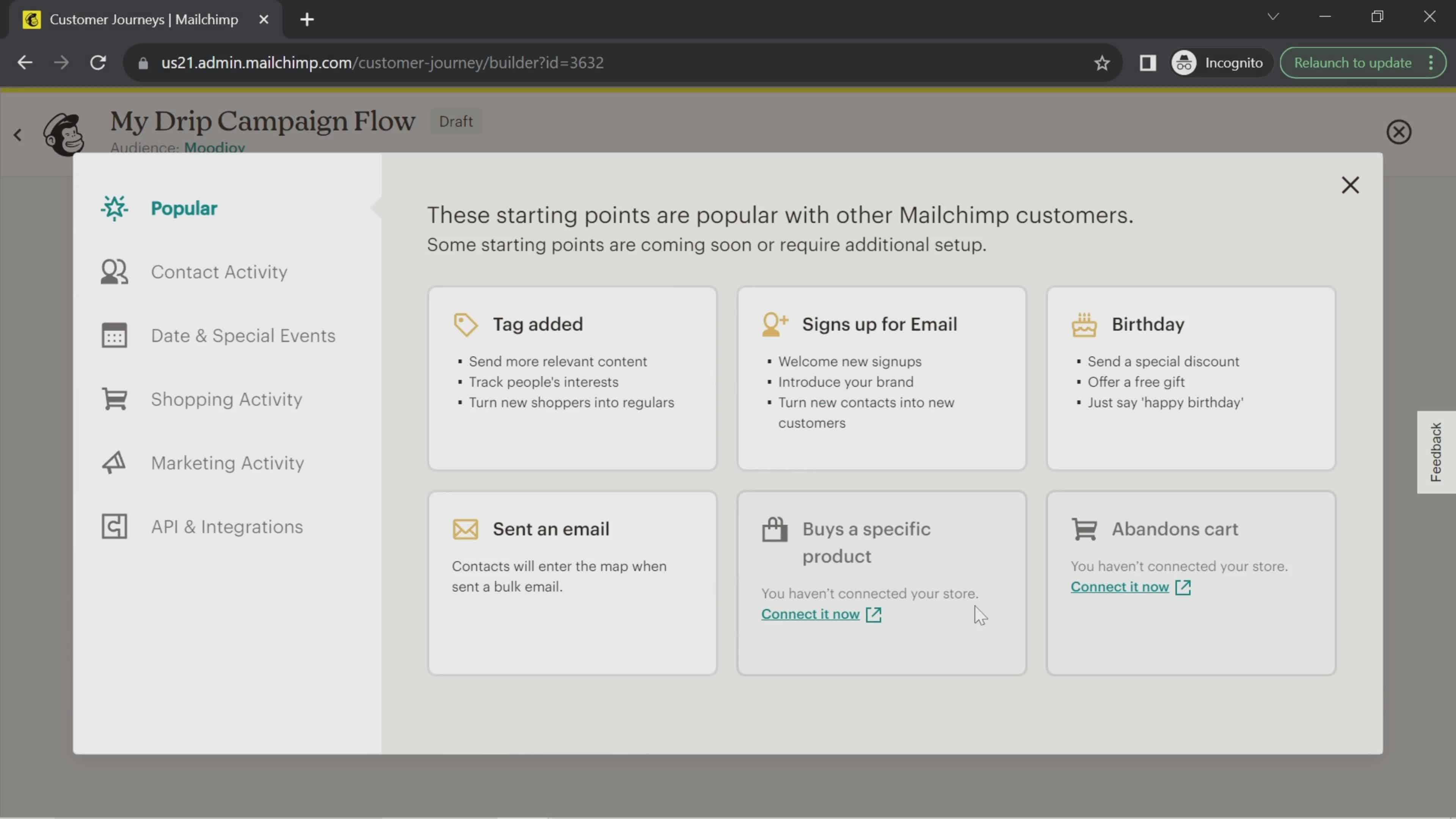Open the Contact Activity category
Screen dimensions: 1456x819
[x=219, y=272]
